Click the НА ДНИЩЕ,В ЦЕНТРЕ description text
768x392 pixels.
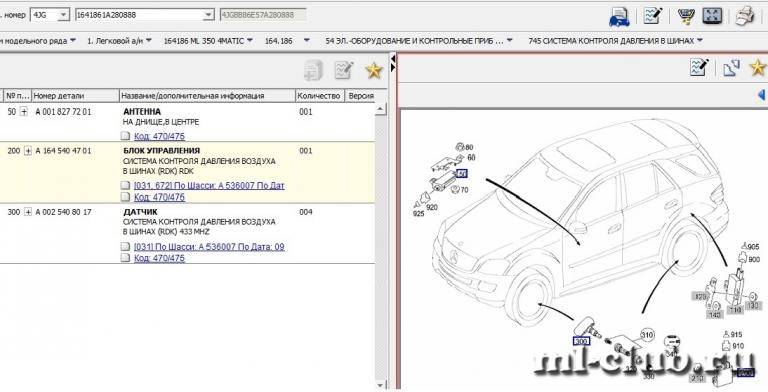point(161,122)
